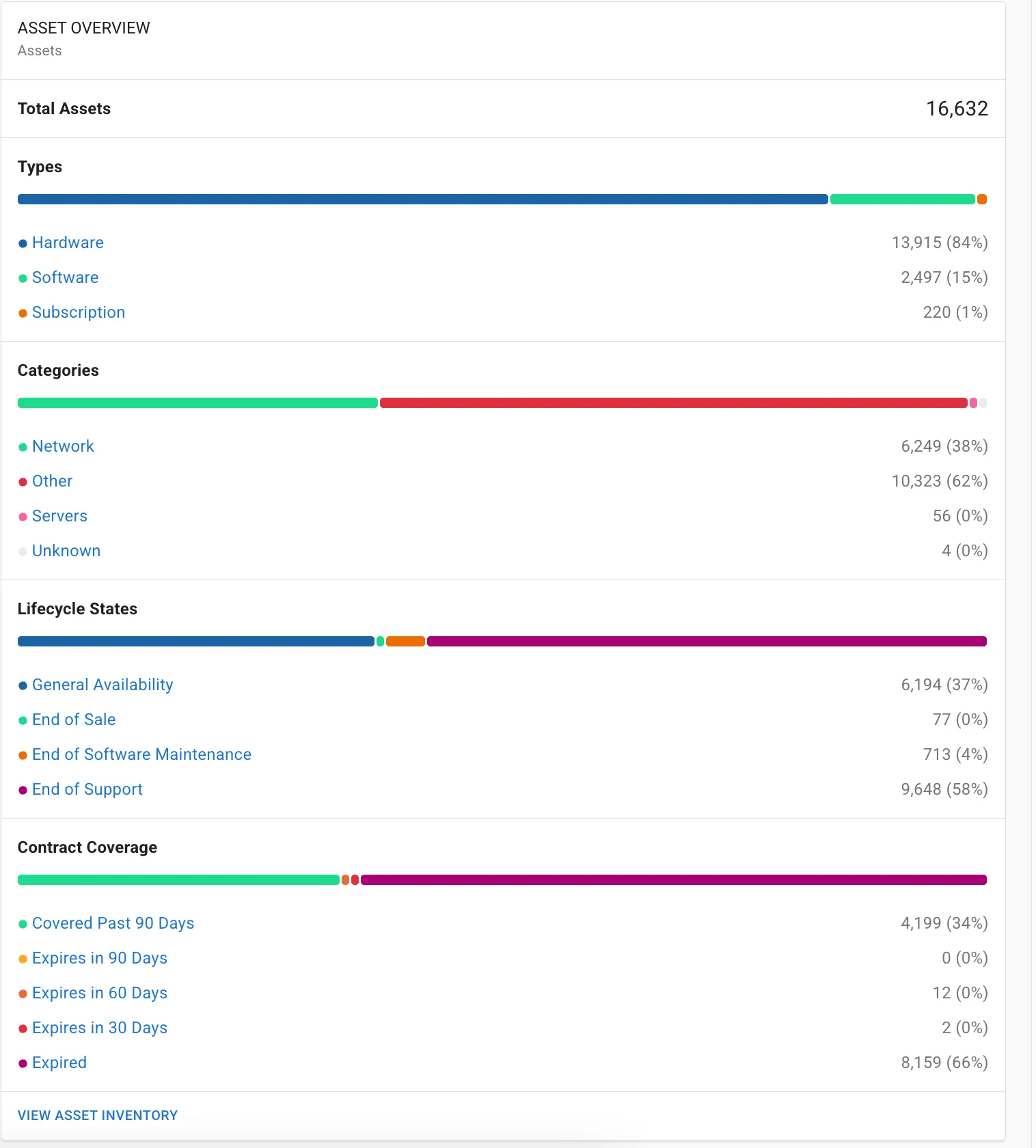Click green Software segment in Types bar

coord(903,200)
